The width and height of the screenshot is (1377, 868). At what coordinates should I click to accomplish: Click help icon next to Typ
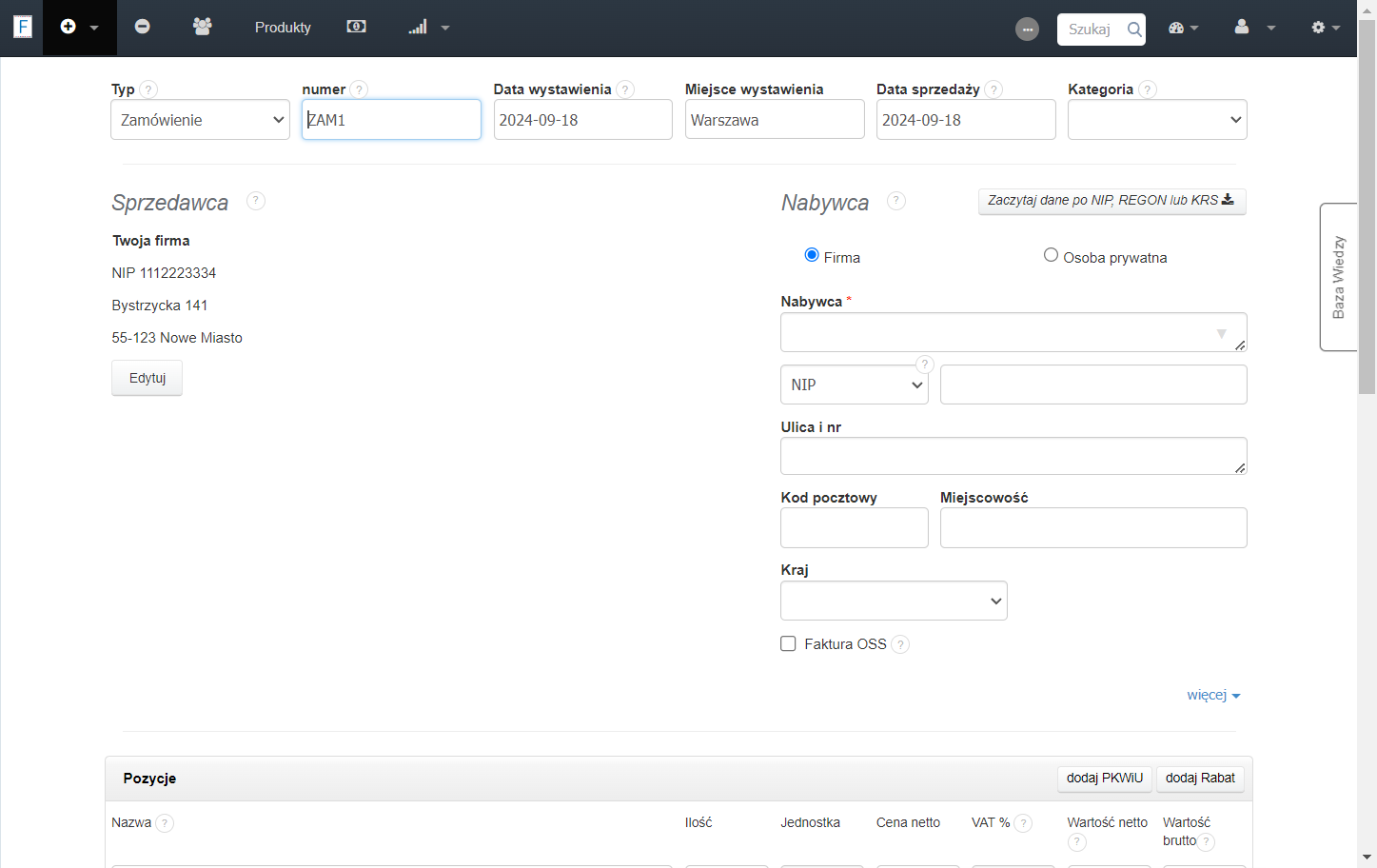tap(148, 89)
